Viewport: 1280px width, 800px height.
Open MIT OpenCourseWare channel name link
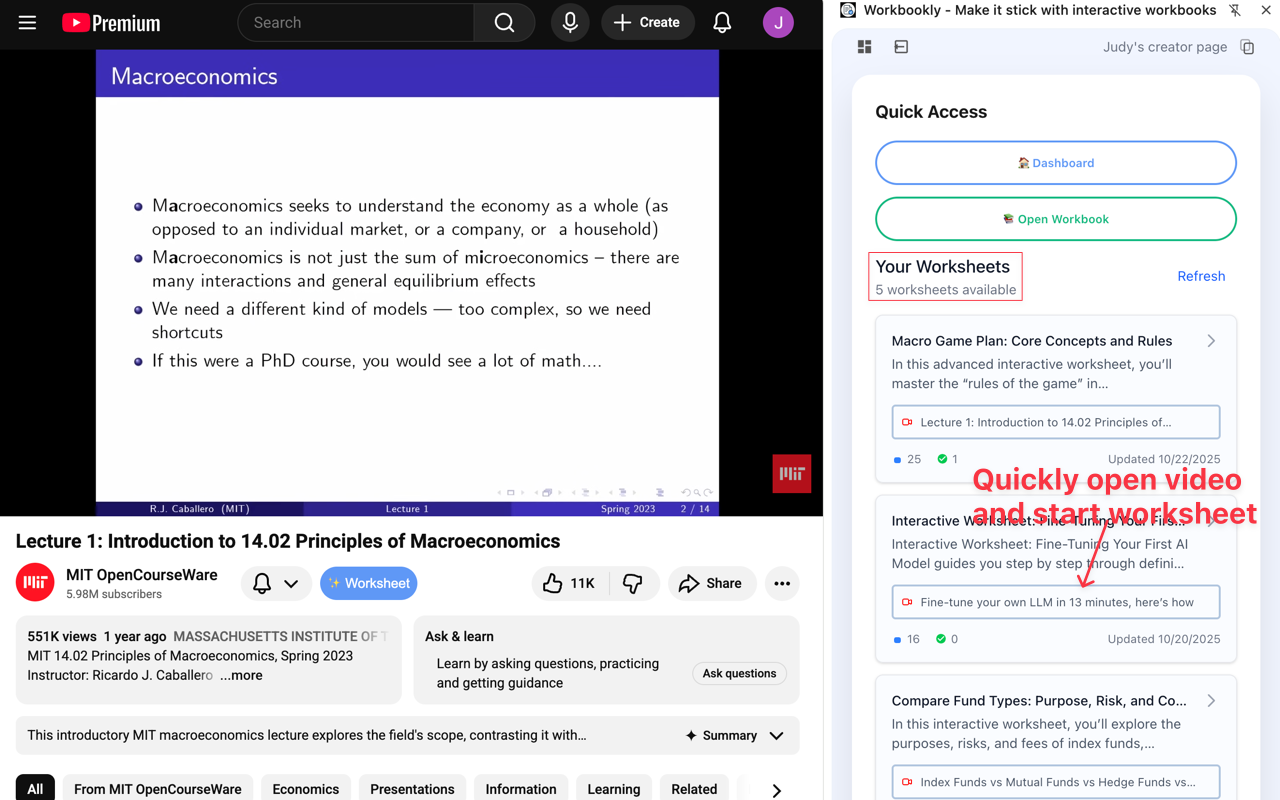tap(141, 575)
